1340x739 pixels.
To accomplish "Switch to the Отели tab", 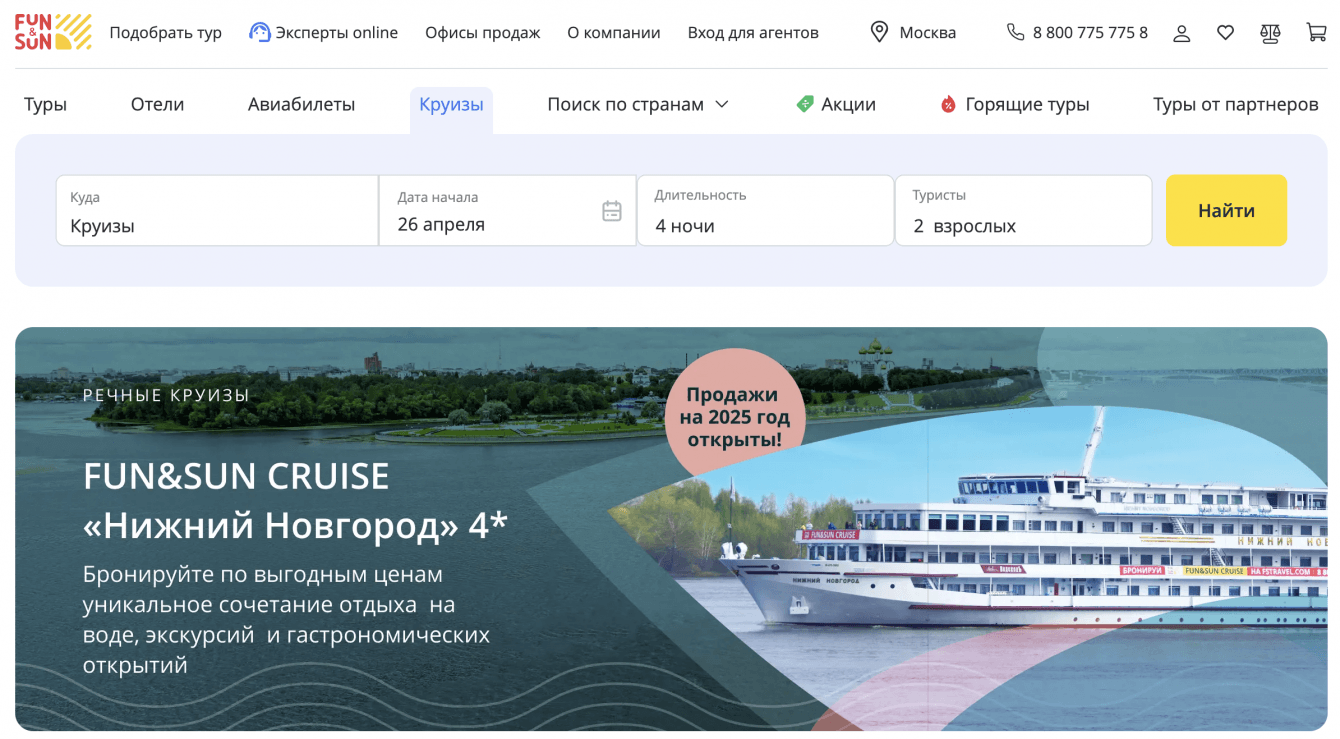I will (x=157, y=104).
